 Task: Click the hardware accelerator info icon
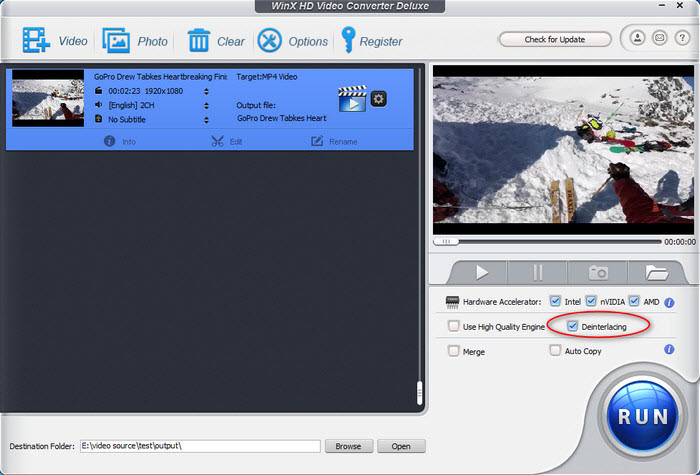point(669,301)
